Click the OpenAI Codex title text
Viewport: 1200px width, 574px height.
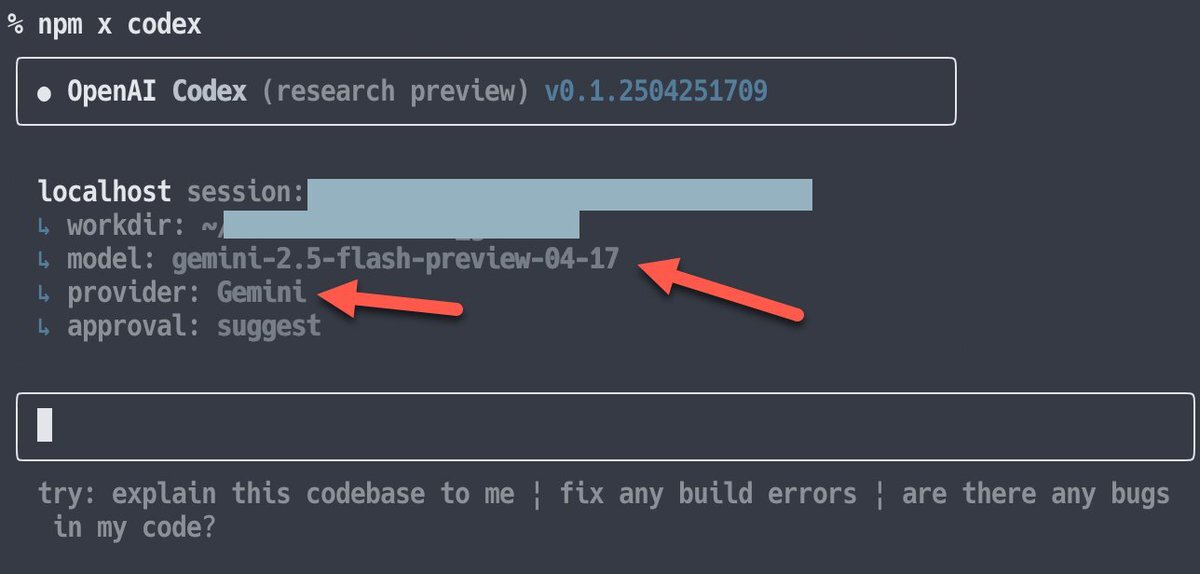pos(157,92)
